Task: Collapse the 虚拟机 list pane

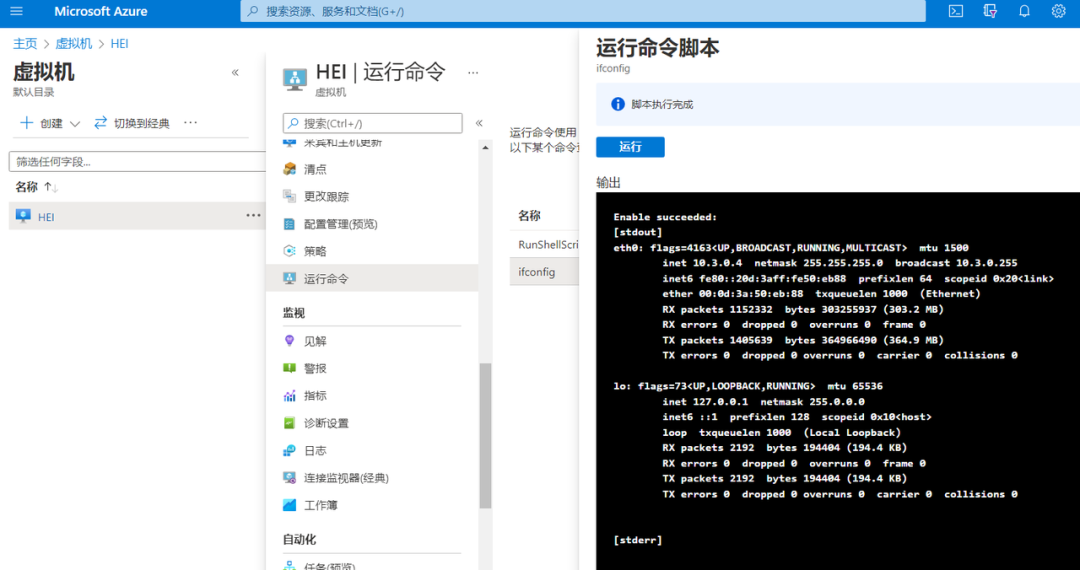Action: (x=235, y=72)
